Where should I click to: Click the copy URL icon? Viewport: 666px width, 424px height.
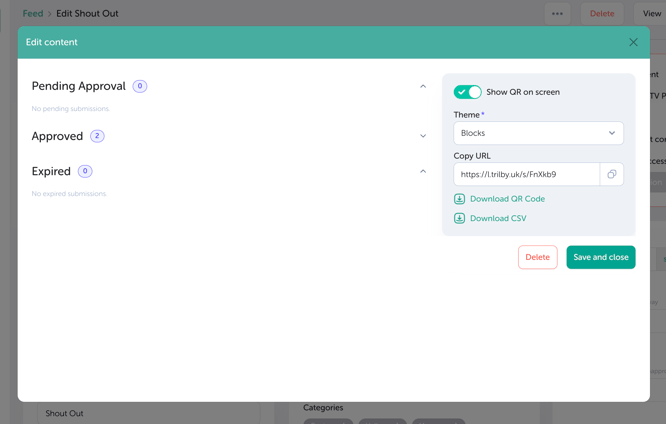[612, 174]
